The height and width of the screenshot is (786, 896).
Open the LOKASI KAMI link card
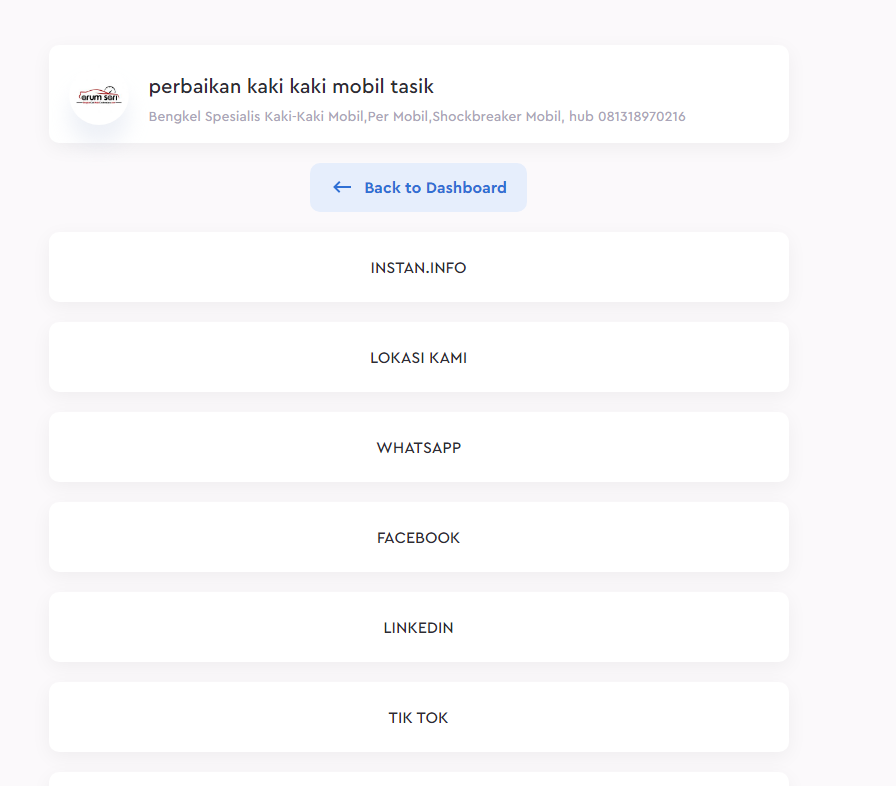[419, 357]
